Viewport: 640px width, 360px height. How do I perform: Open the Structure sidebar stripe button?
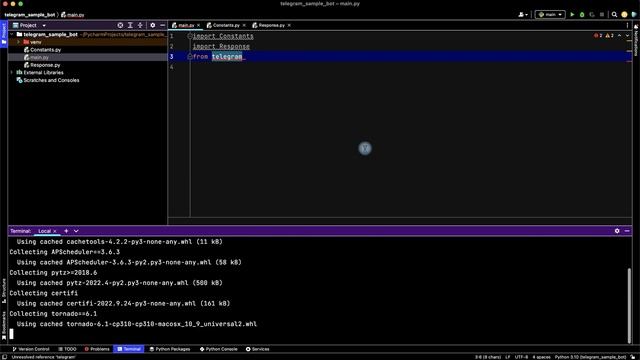tap(4, 291)
